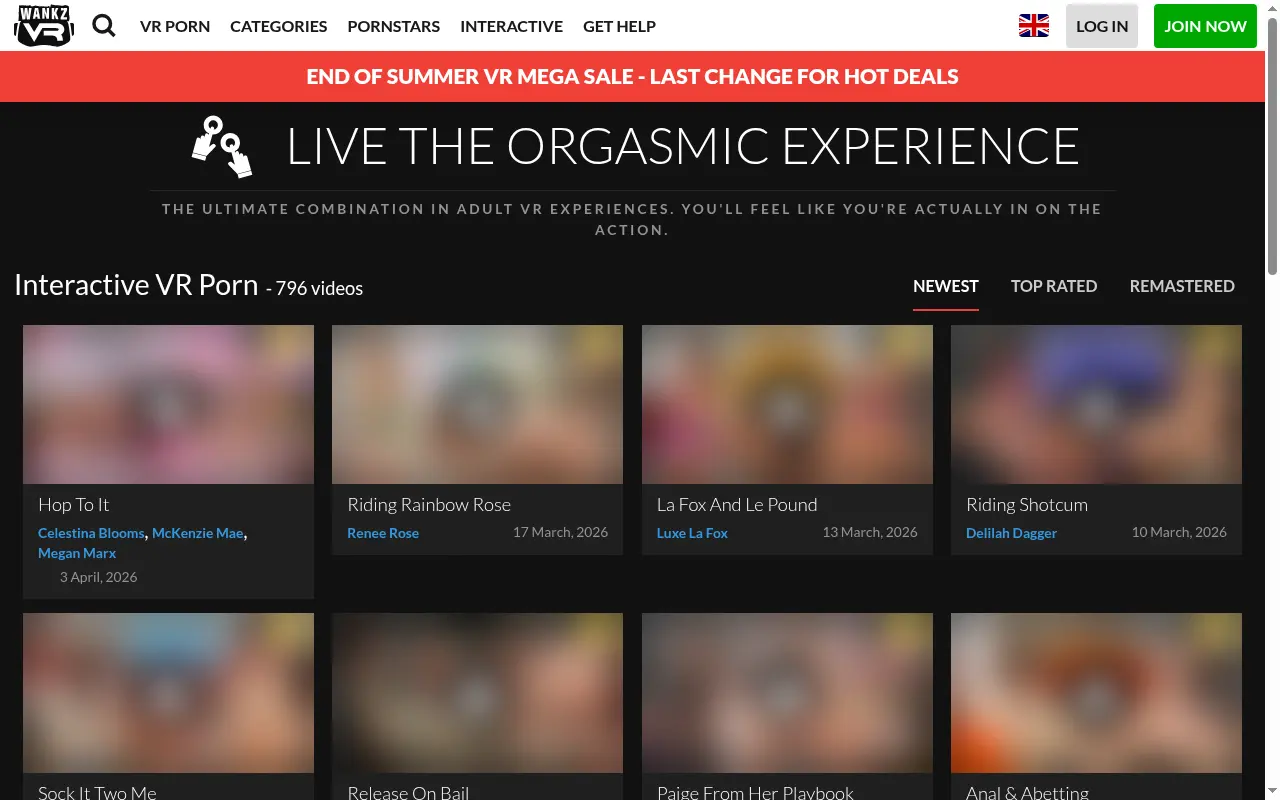Click the End of Summer sale banner
The height and width of the screenshot is (800, 1280).
point(633,77)
